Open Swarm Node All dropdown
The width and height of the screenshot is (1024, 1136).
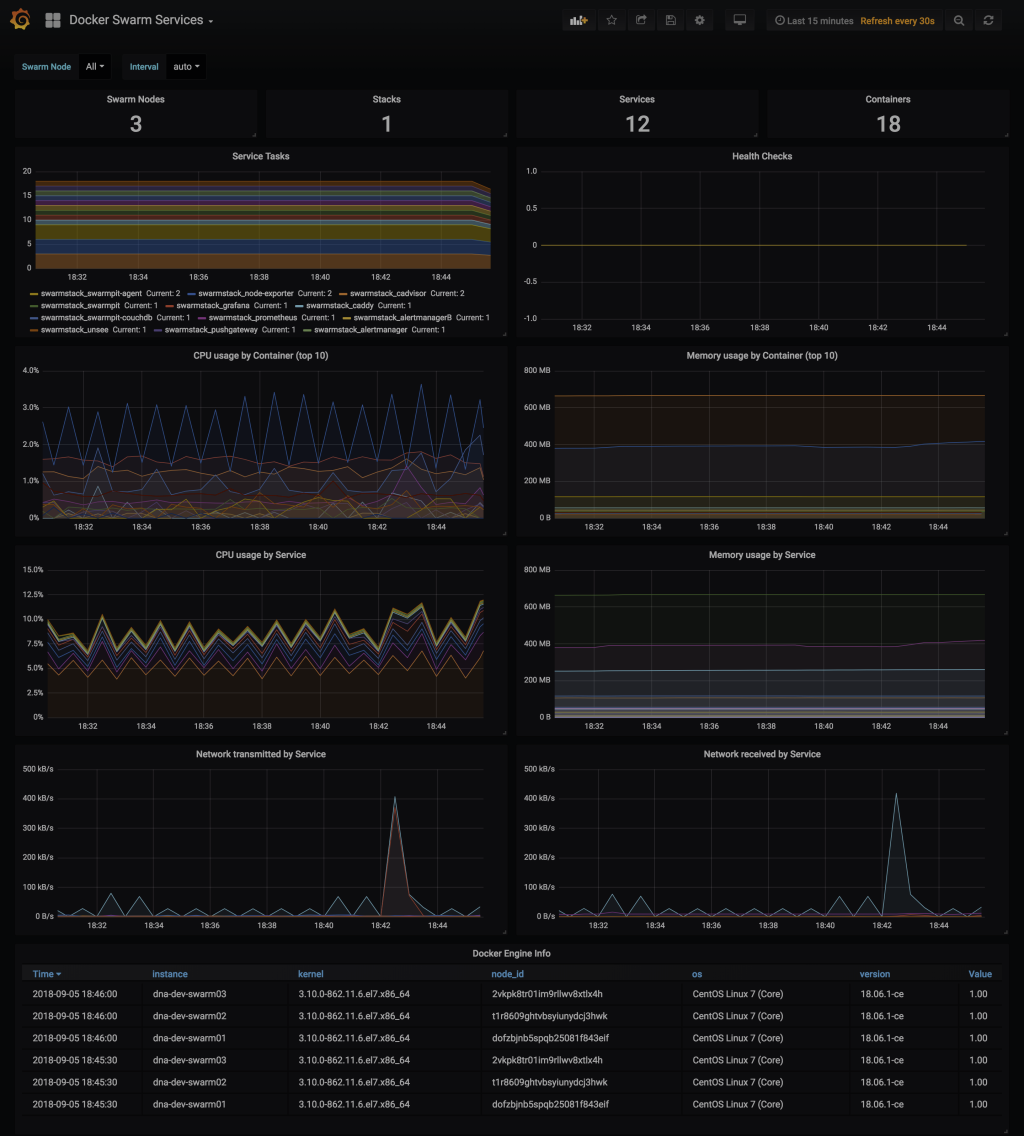click(x=95, y=67)
